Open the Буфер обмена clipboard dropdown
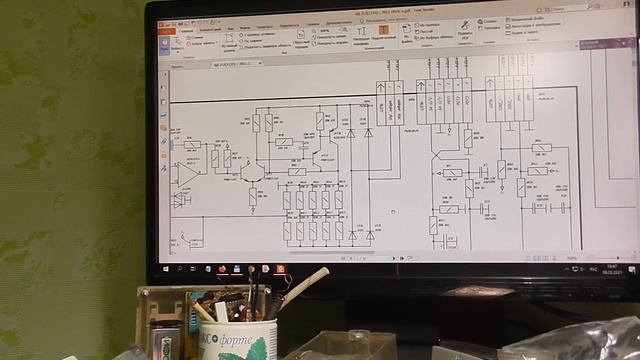Image resolution: width=640 pixels, height=360 pixels. pyautogui.click(x=202, y=43)
